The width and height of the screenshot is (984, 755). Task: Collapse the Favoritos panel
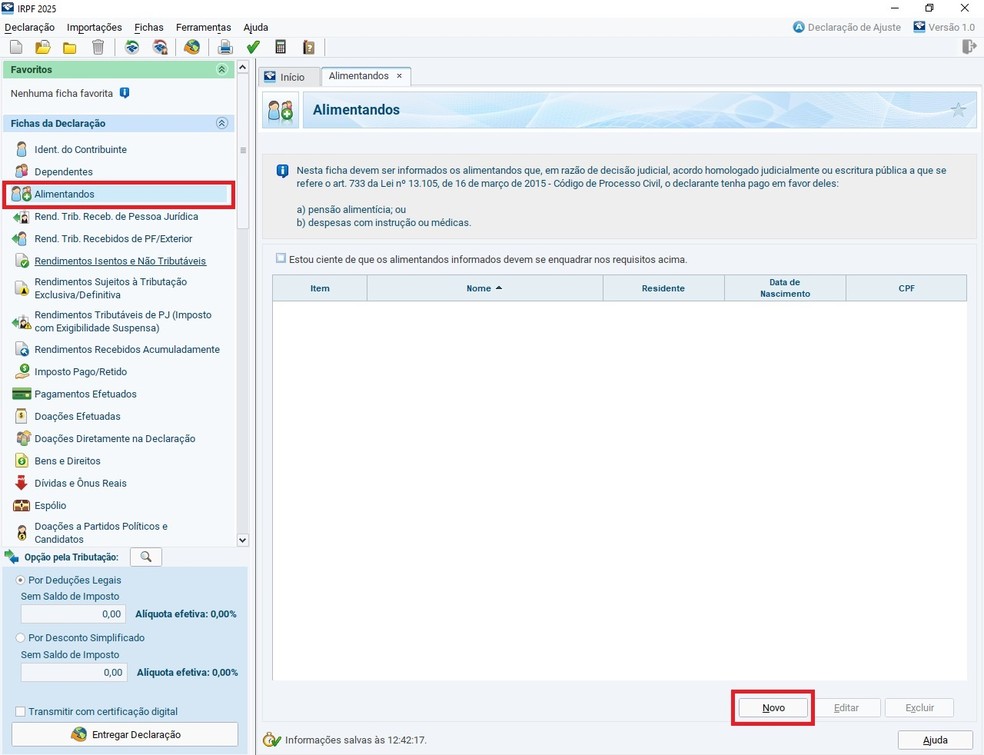(222, 70)
